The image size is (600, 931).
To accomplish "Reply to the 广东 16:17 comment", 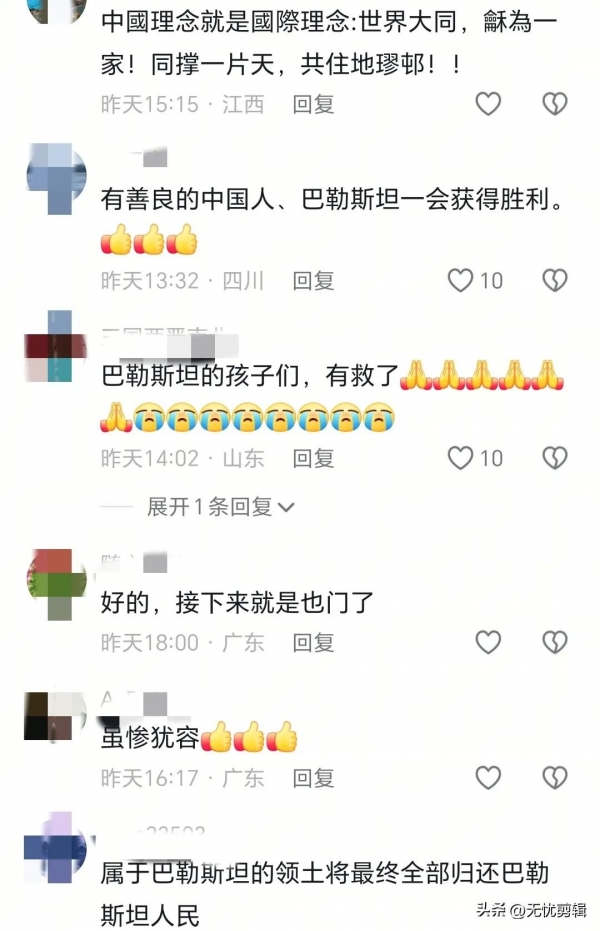I will tap(313, 777).
